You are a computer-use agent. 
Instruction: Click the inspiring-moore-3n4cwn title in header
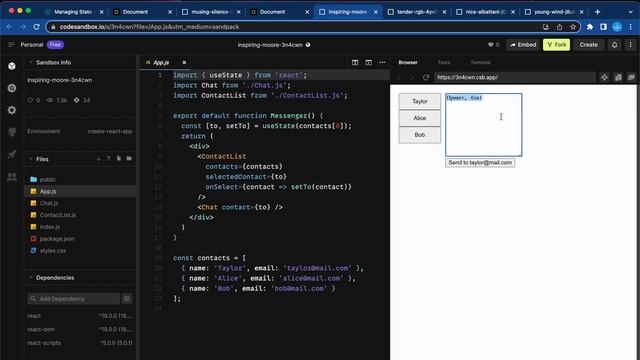270,44
